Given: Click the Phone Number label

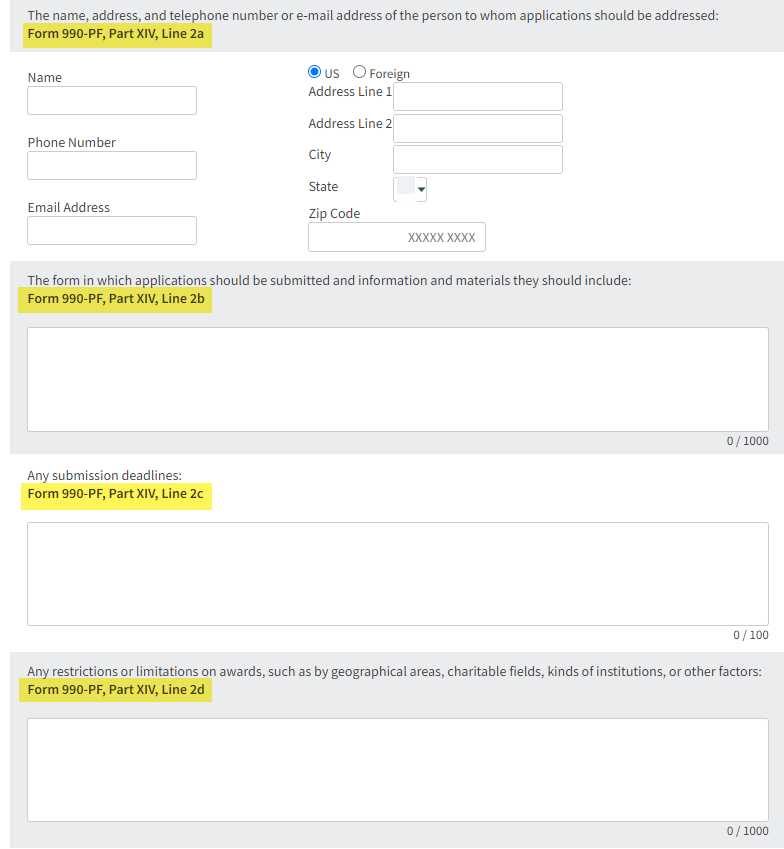Looking at the screenshot, I should click(72, 143).
